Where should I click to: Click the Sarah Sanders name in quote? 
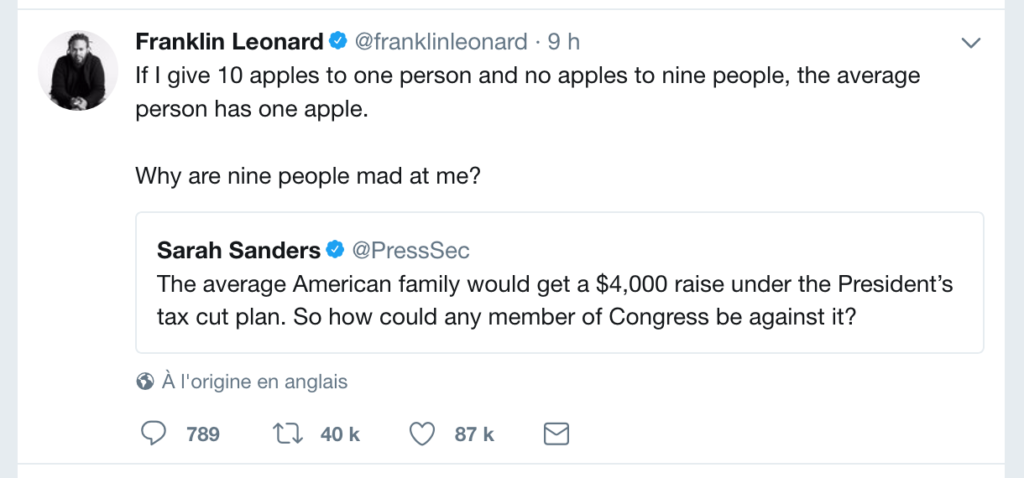[x=238, y=249]
